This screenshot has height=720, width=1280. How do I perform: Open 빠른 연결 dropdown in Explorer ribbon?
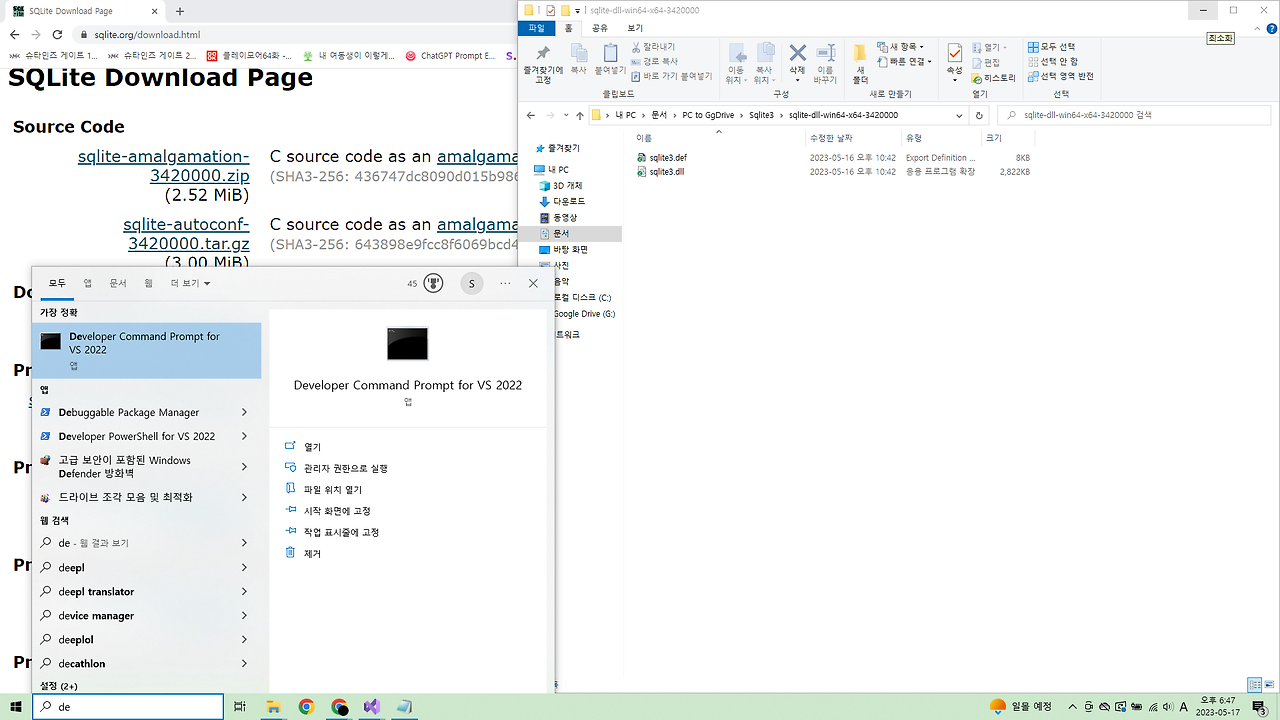[x=904, y=61]
